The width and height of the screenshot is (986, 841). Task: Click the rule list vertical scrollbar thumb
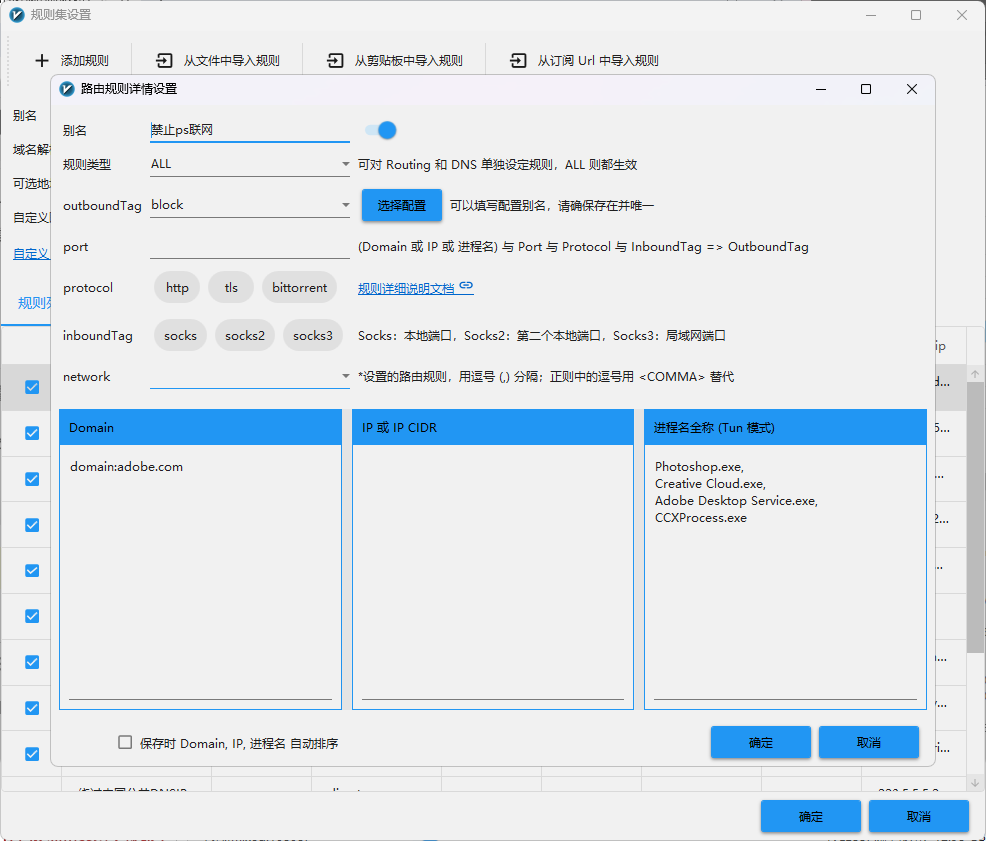[975, 516]
